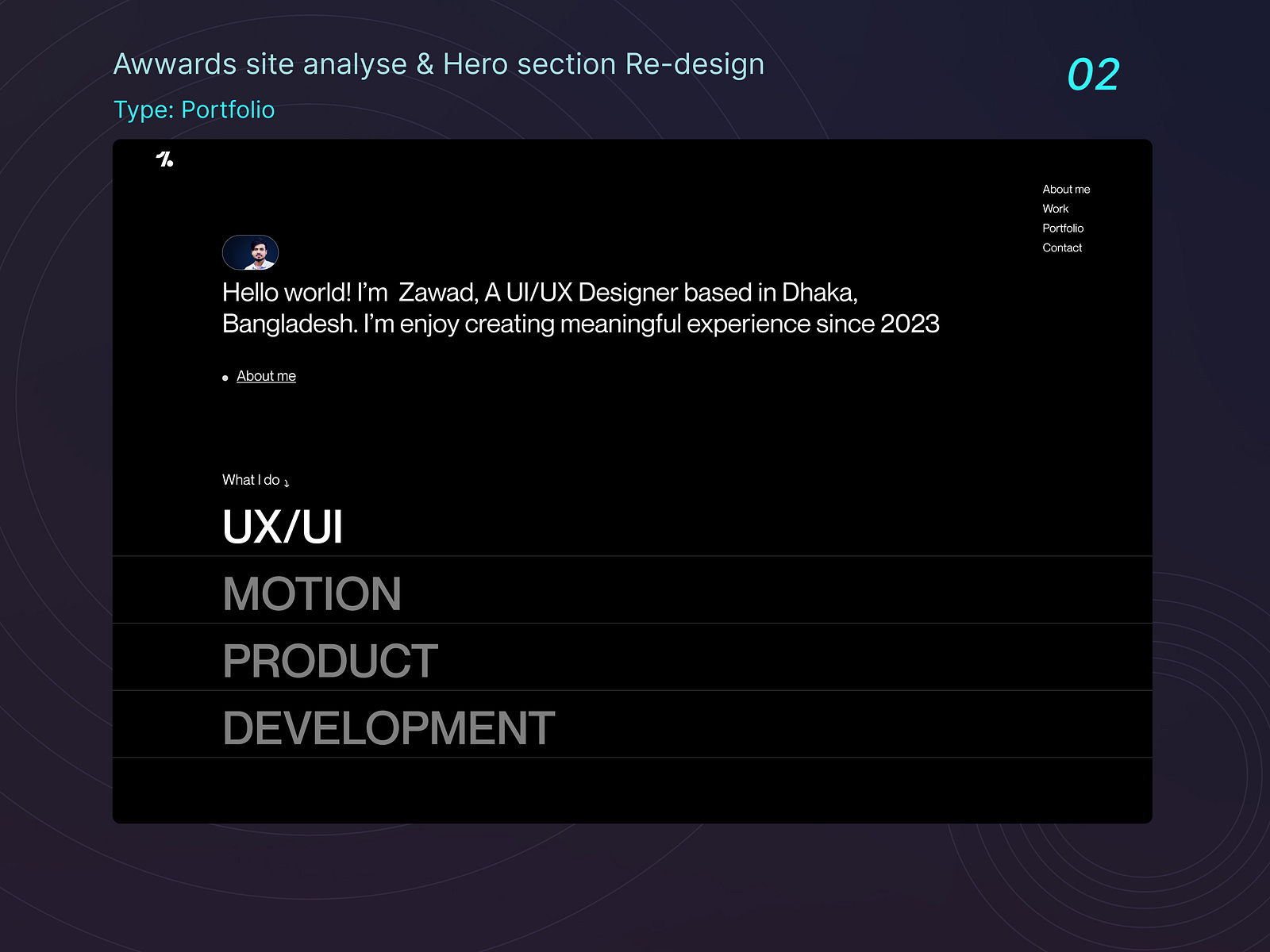Click the Hello world intro headline
This screenshot has height=952, width=1270.
coord(580,308)
